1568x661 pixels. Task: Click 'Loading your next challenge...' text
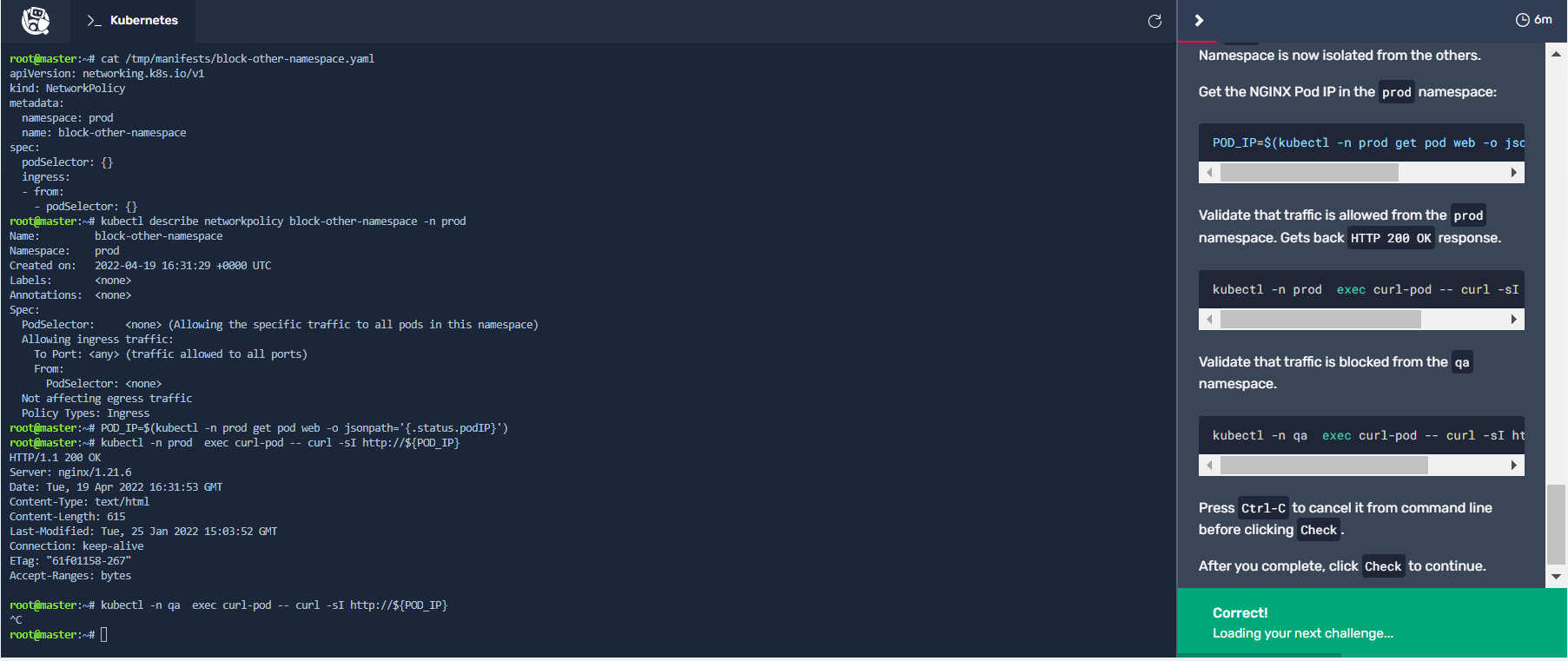point(1303,633)
